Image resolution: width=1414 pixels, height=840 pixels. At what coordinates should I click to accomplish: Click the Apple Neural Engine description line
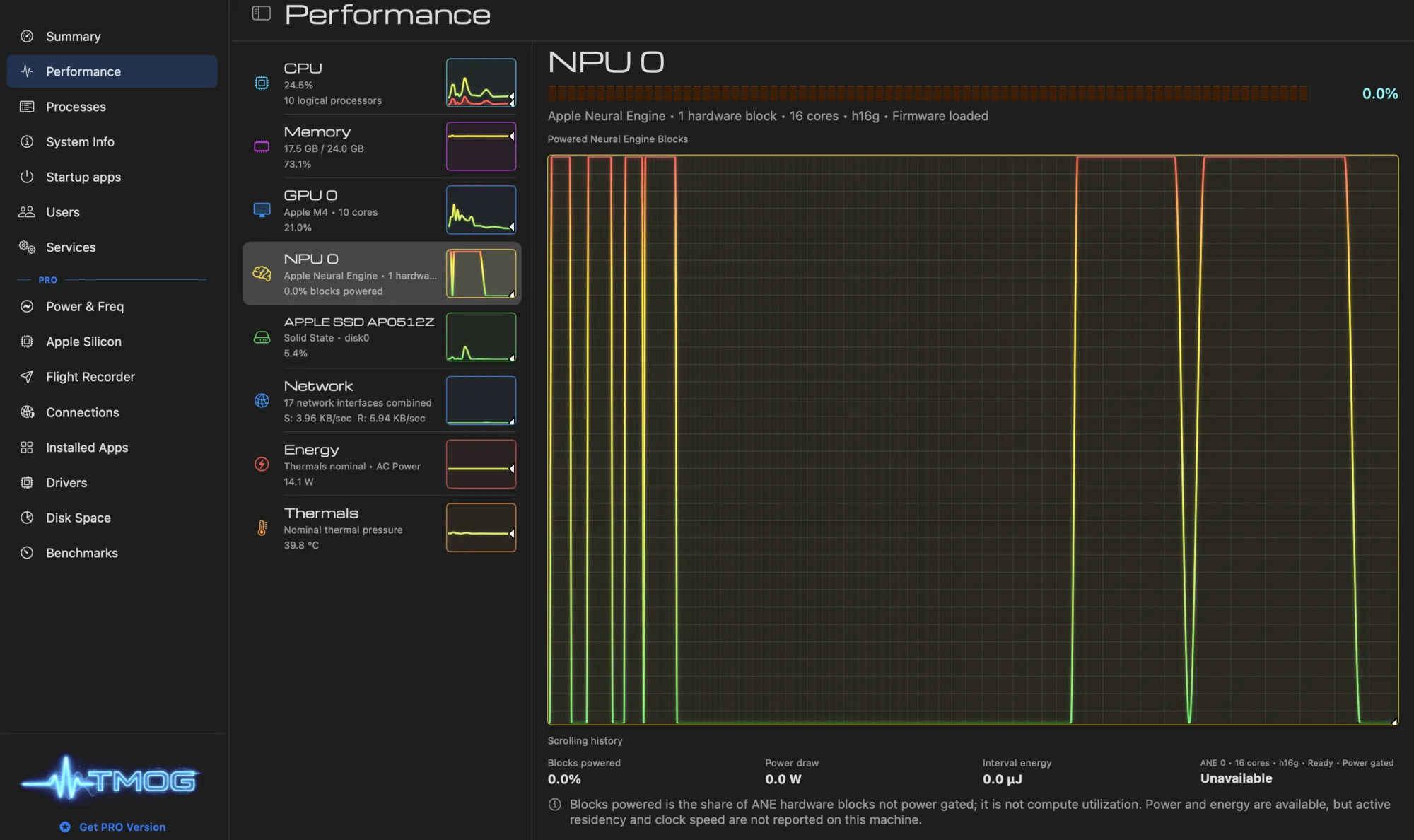pos(768,116)
